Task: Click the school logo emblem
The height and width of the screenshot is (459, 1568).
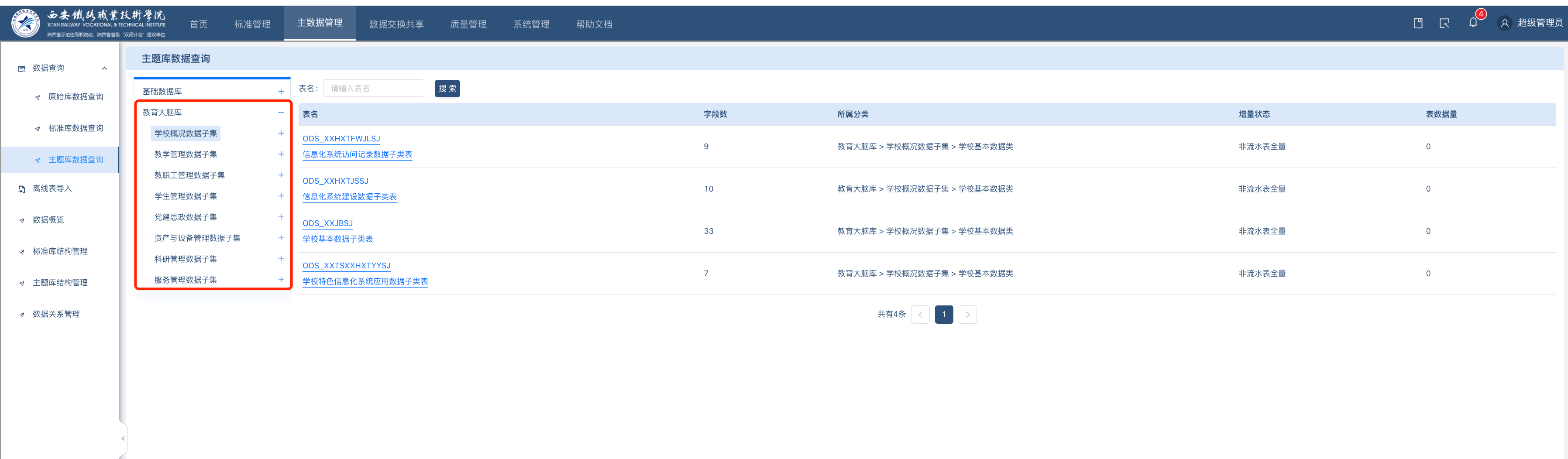Action: point(26,23)
